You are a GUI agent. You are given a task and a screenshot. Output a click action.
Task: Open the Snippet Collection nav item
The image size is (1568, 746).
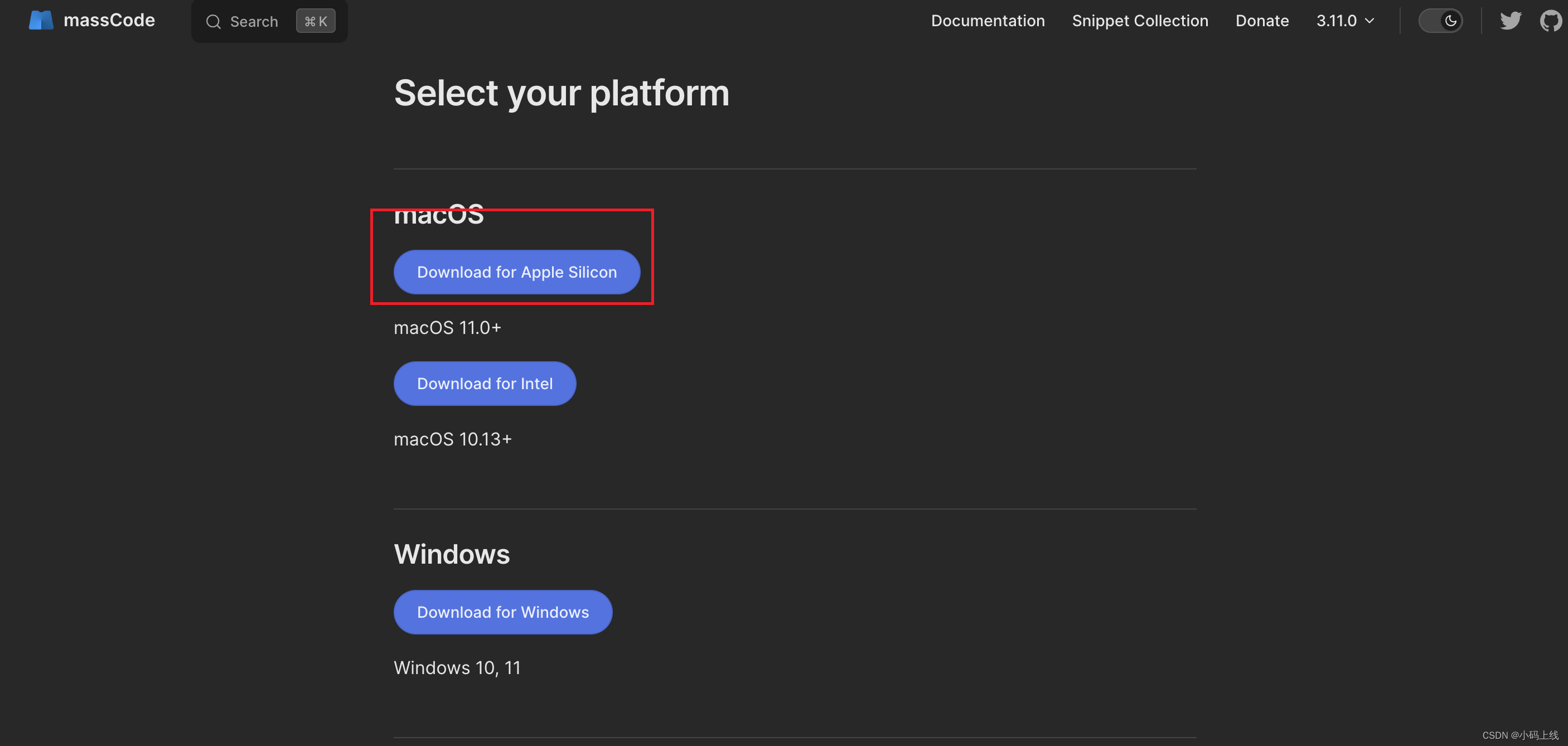coord(1140,21)
